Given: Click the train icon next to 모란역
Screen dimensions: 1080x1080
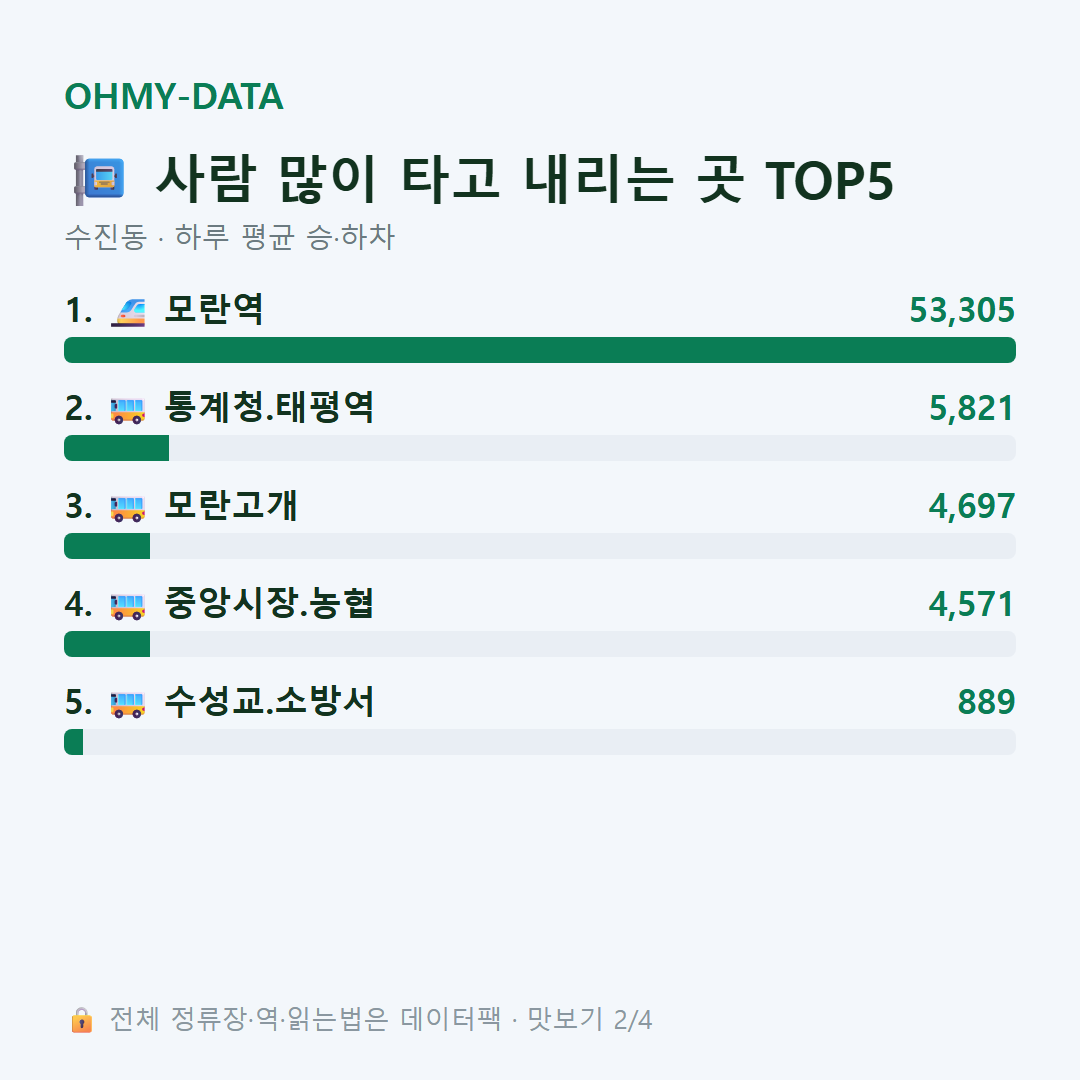Looking at the screenshot, I should click(128, 312).
